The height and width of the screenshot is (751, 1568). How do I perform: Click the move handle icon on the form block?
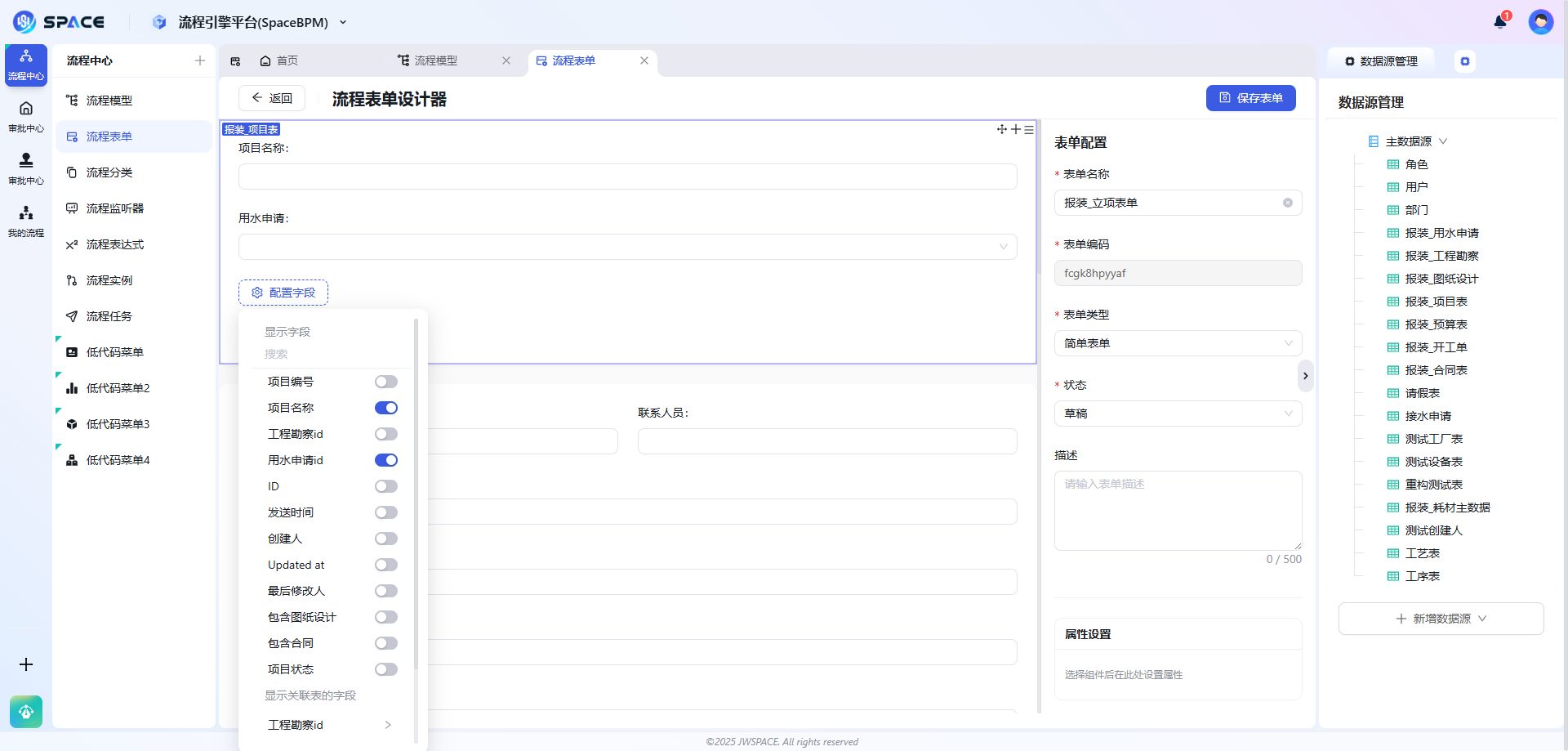point(1002,129)
